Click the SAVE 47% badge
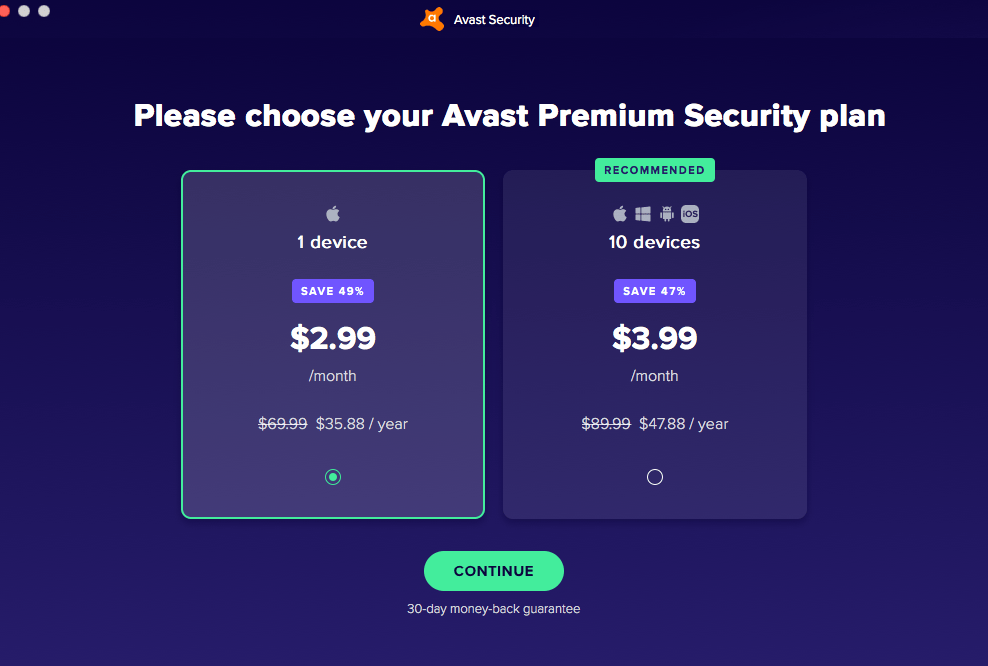Image resolution: width=988 pixels, height=666 pixels. coord(654,290)
